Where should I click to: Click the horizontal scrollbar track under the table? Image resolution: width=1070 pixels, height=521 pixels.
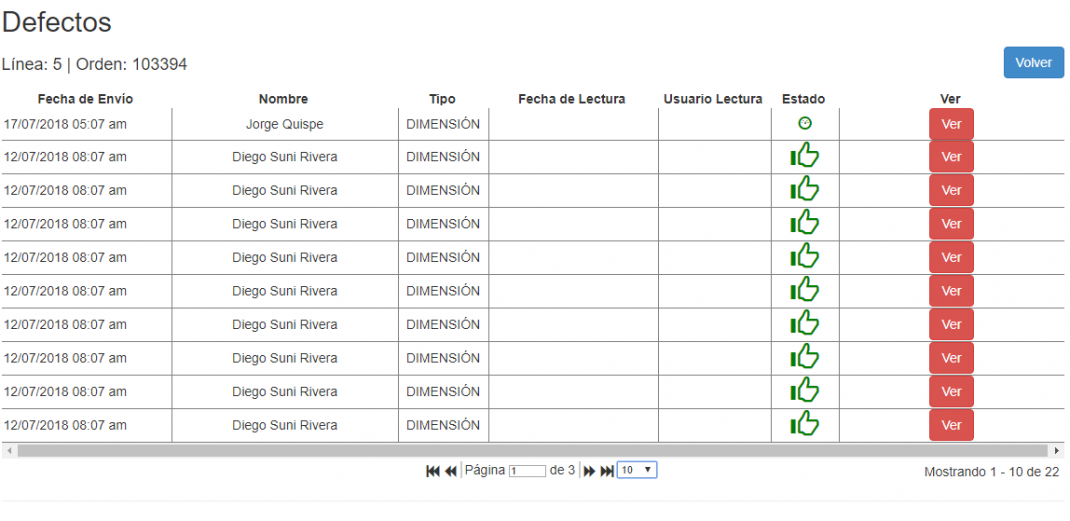530,451
